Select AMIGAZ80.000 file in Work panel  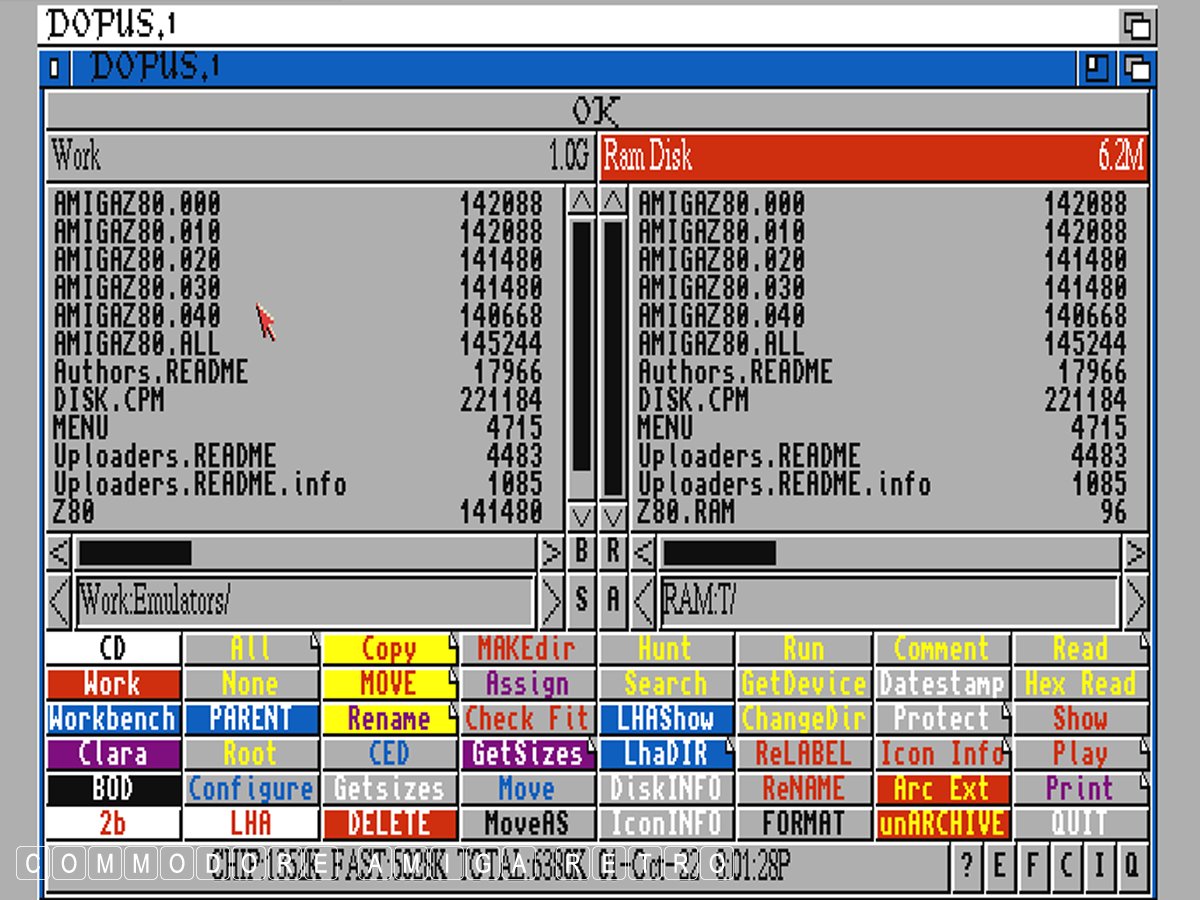tap(137, 204)
